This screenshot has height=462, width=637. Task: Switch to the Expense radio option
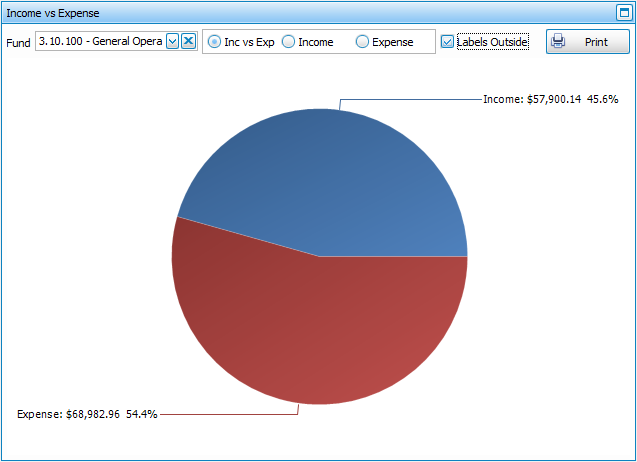(x=363, y=42)
